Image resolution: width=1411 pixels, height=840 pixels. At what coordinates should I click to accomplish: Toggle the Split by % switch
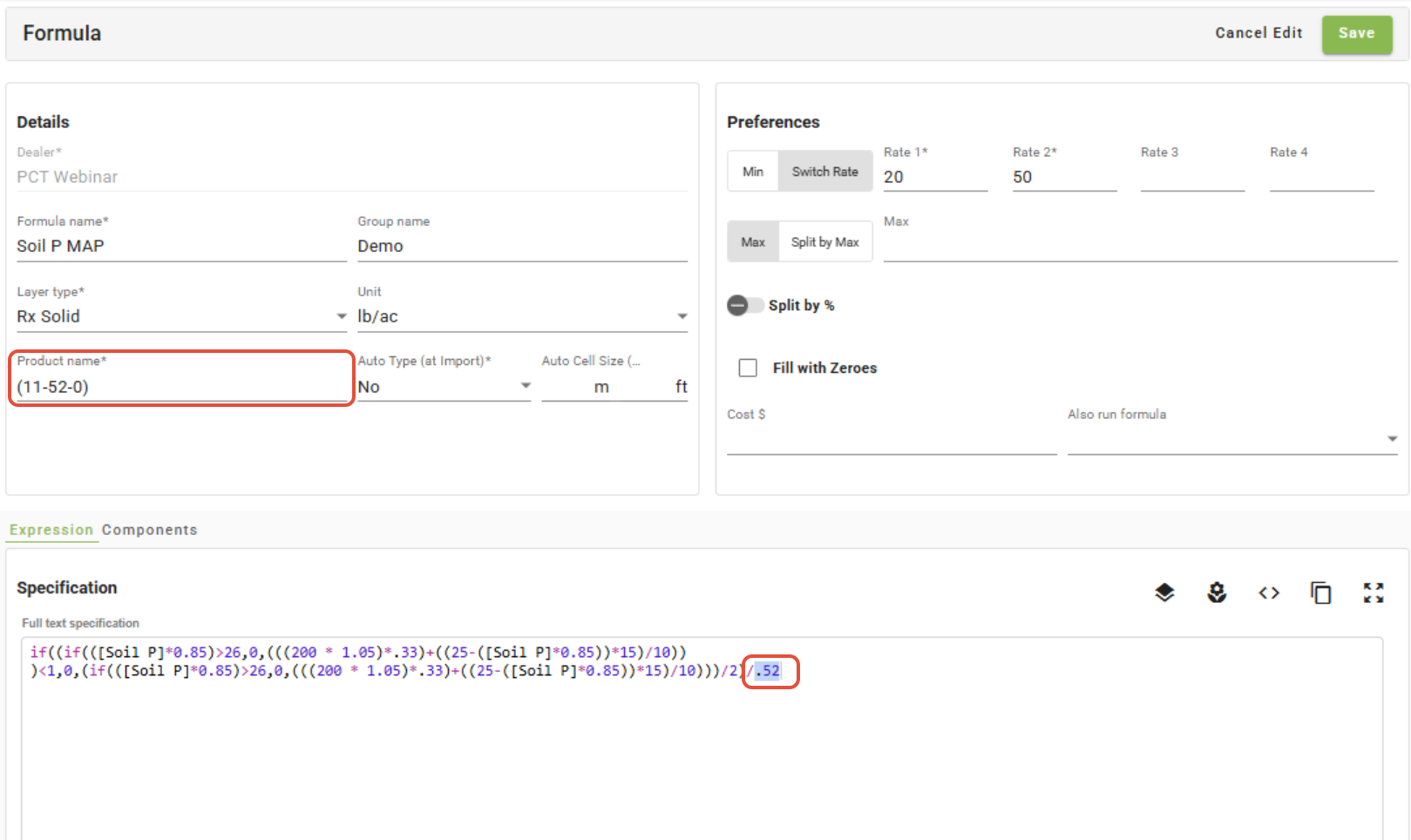(x=744, y=305)
